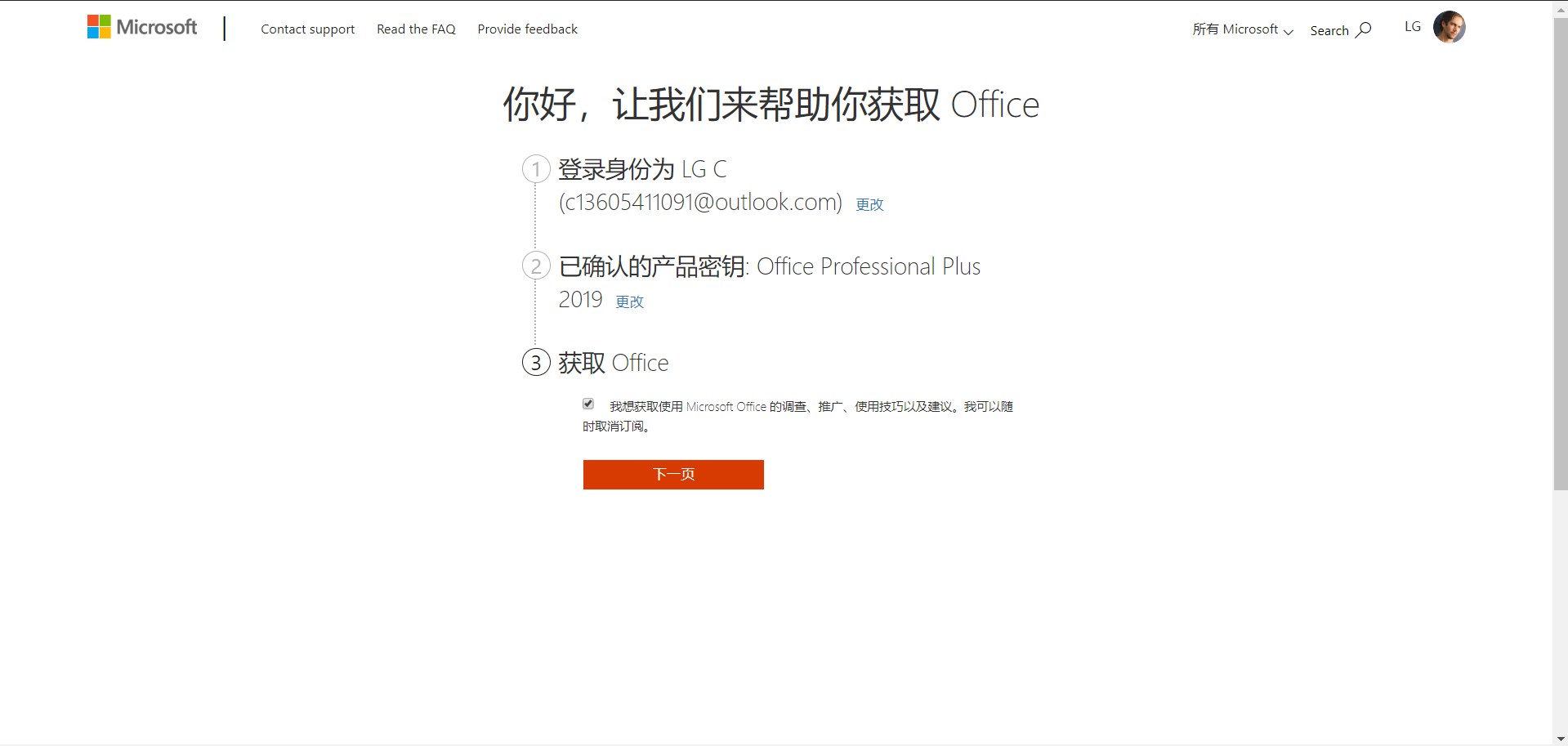Select Contact support in the top menu
Viewport: 1568px width, 746px height.
[307, 29]
